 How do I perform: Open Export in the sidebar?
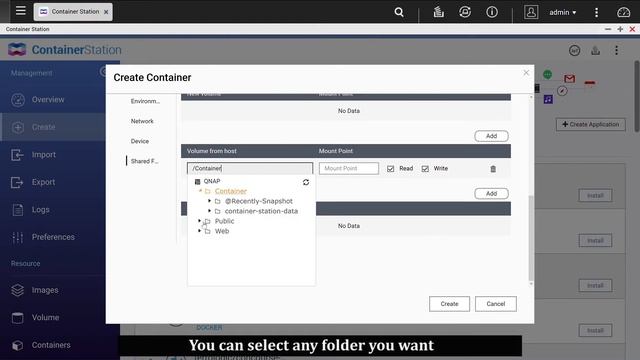(43, 182)
